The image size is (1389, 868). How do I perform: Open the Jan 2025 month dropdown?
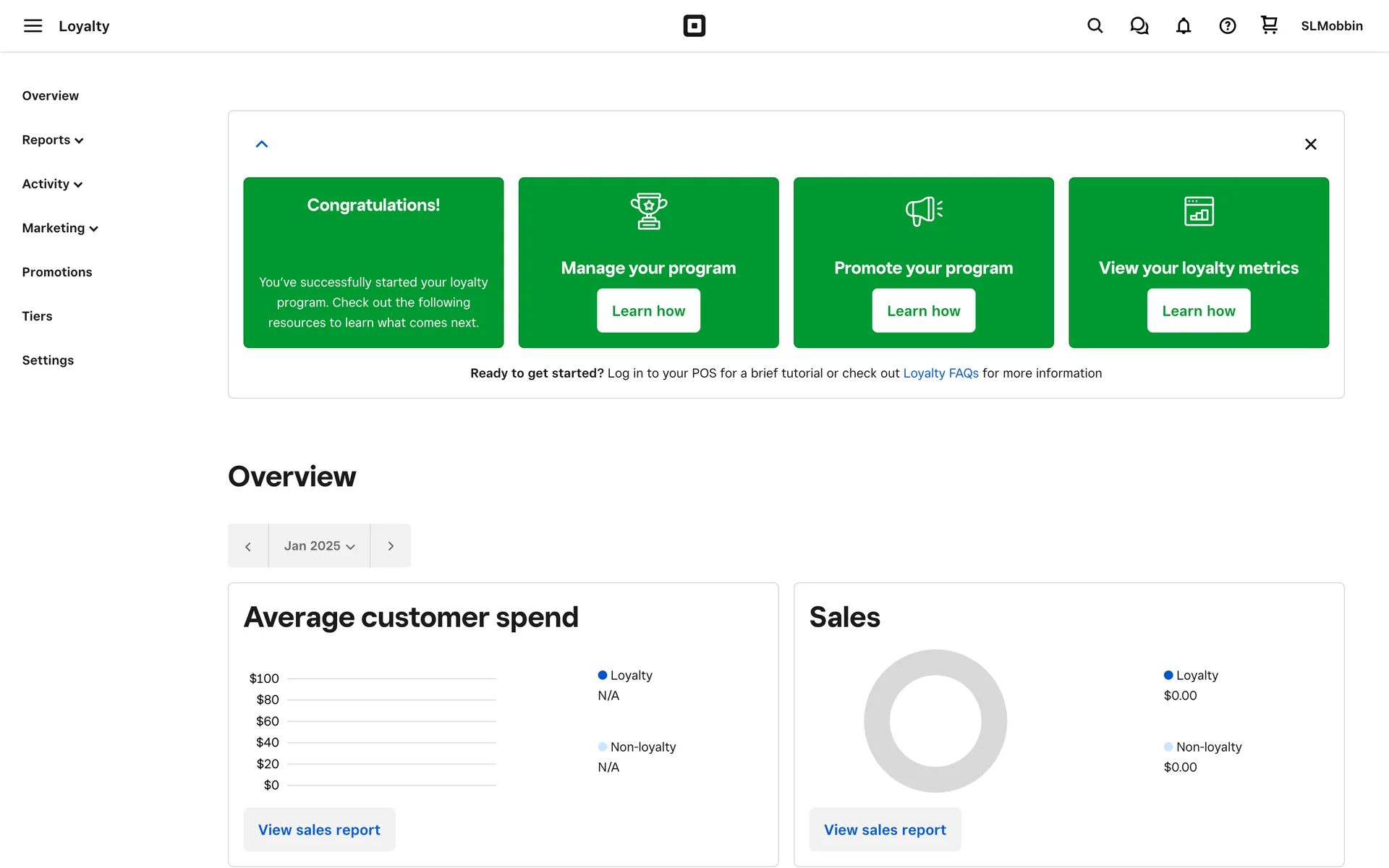[x=319, y=546]
